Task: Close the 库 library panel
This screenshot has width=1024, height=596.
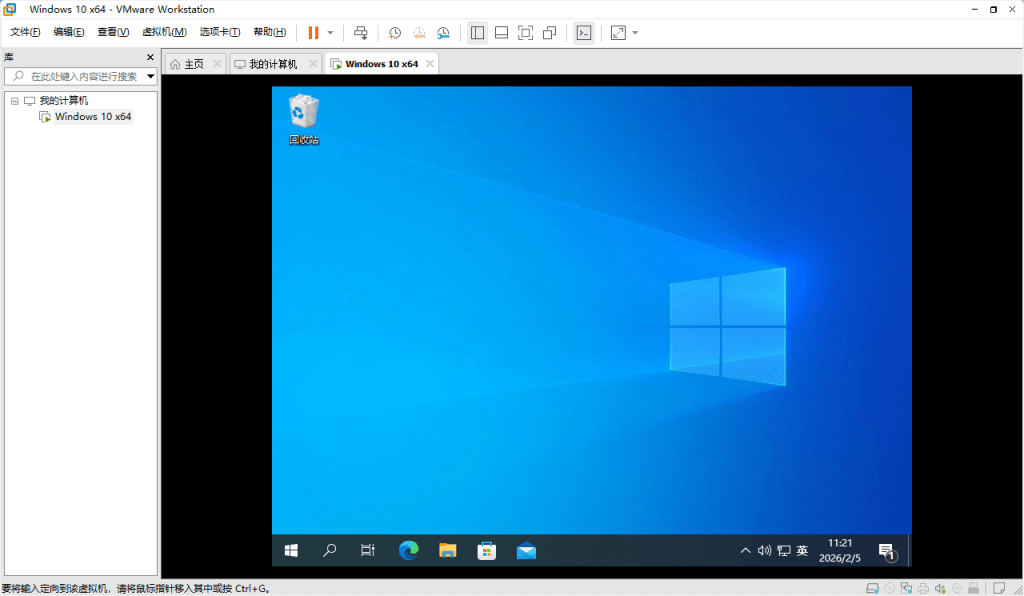Action: [150, 57]
